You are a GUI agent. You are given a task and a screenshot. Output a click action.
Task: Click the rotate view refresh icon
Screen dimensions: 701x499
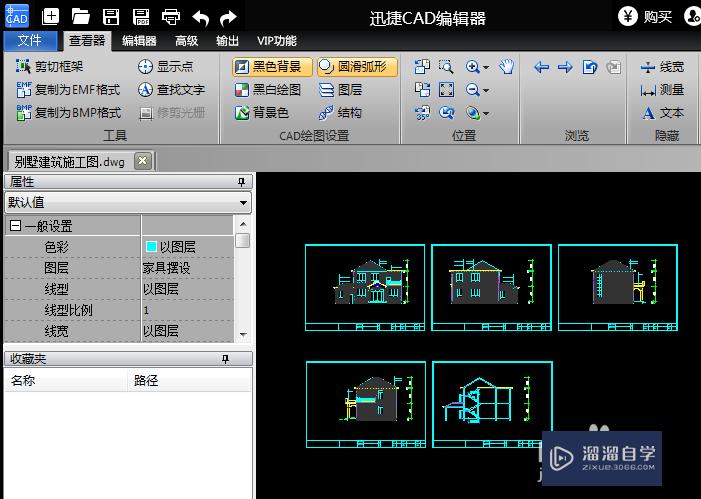(446, 113)
